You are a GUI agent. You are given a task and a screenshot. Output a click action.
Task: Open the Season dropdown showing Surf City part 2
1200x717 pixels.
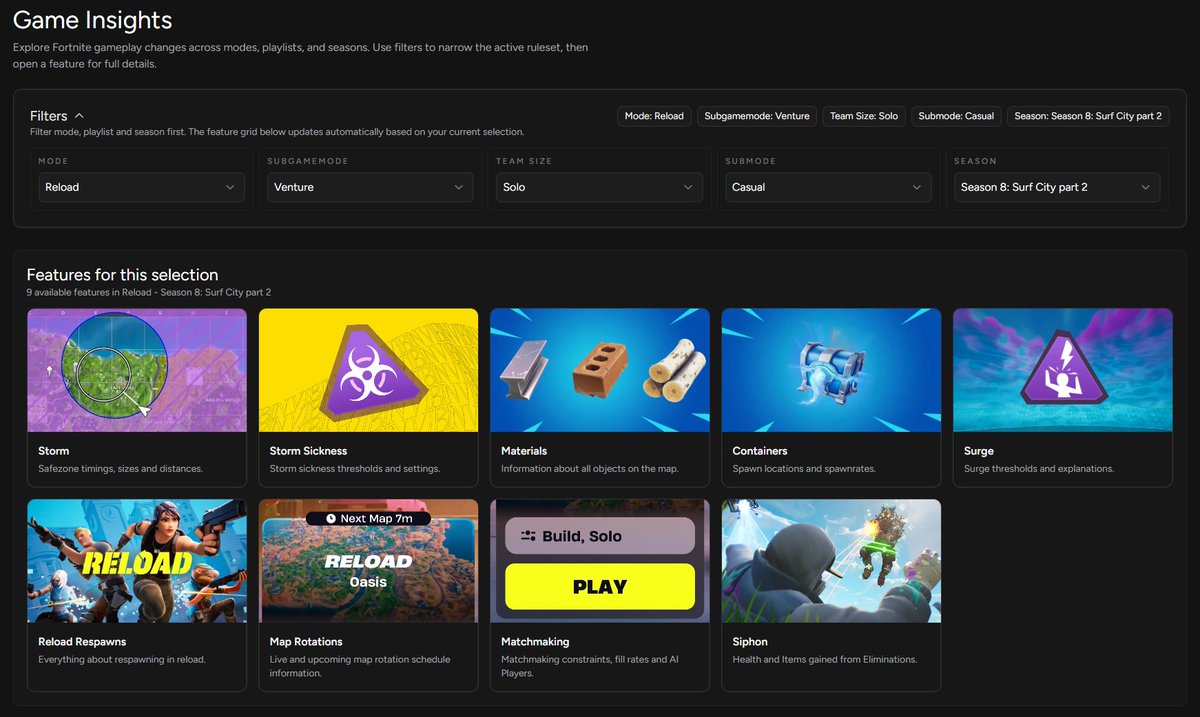point(1057,187)
